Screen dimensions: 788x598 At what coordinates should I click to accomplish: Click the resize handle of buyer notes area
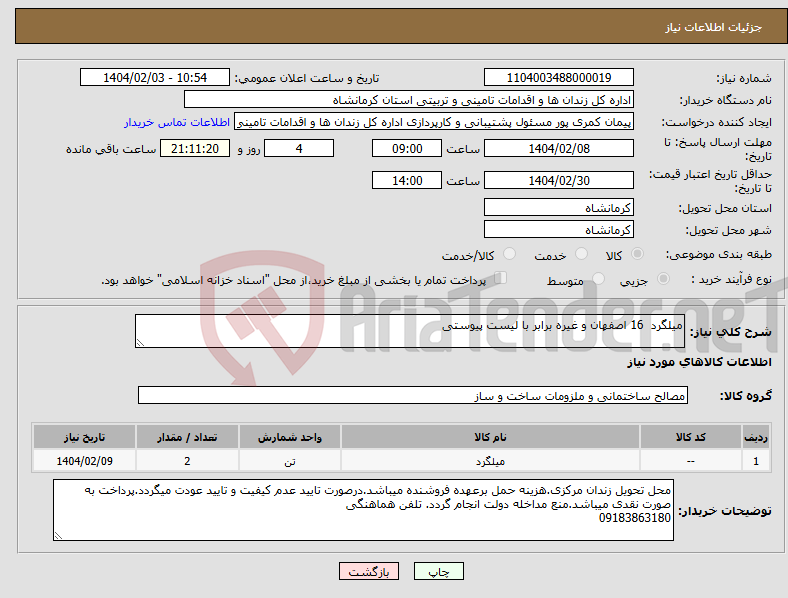(x=58, y=536)
